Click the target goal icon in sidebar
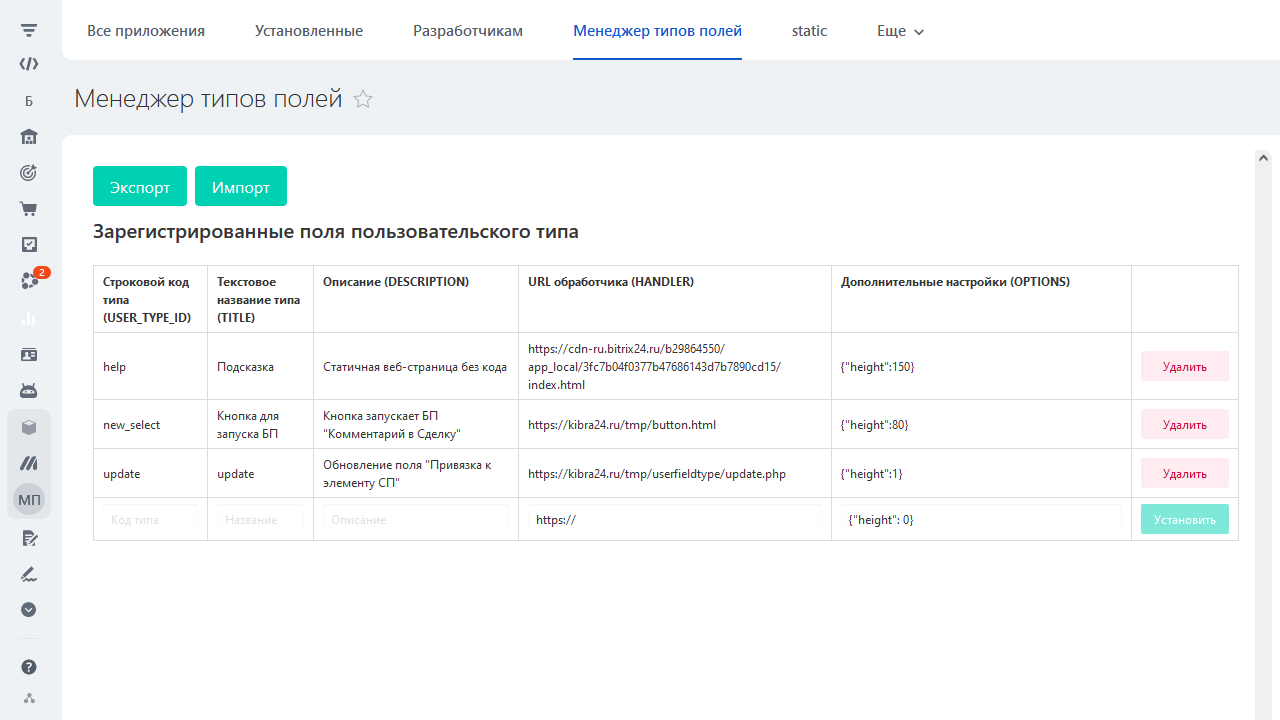Image resolution: width=1280 pixels, height=720 pixels. (x=29, y=173)
